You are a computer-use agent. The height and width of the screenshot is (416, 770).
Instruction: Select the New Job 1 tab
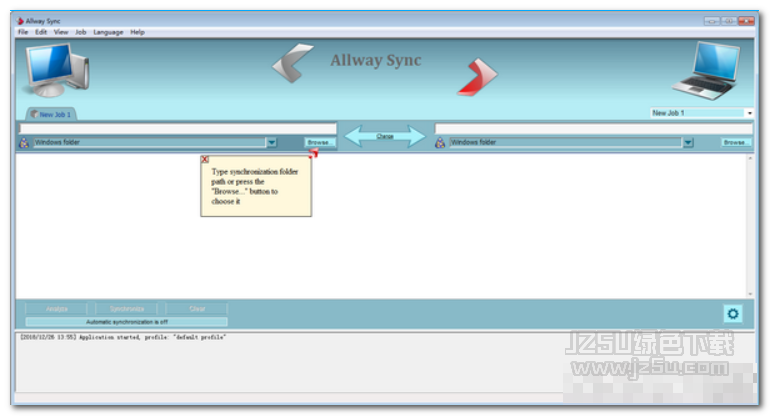click(51, 114)
